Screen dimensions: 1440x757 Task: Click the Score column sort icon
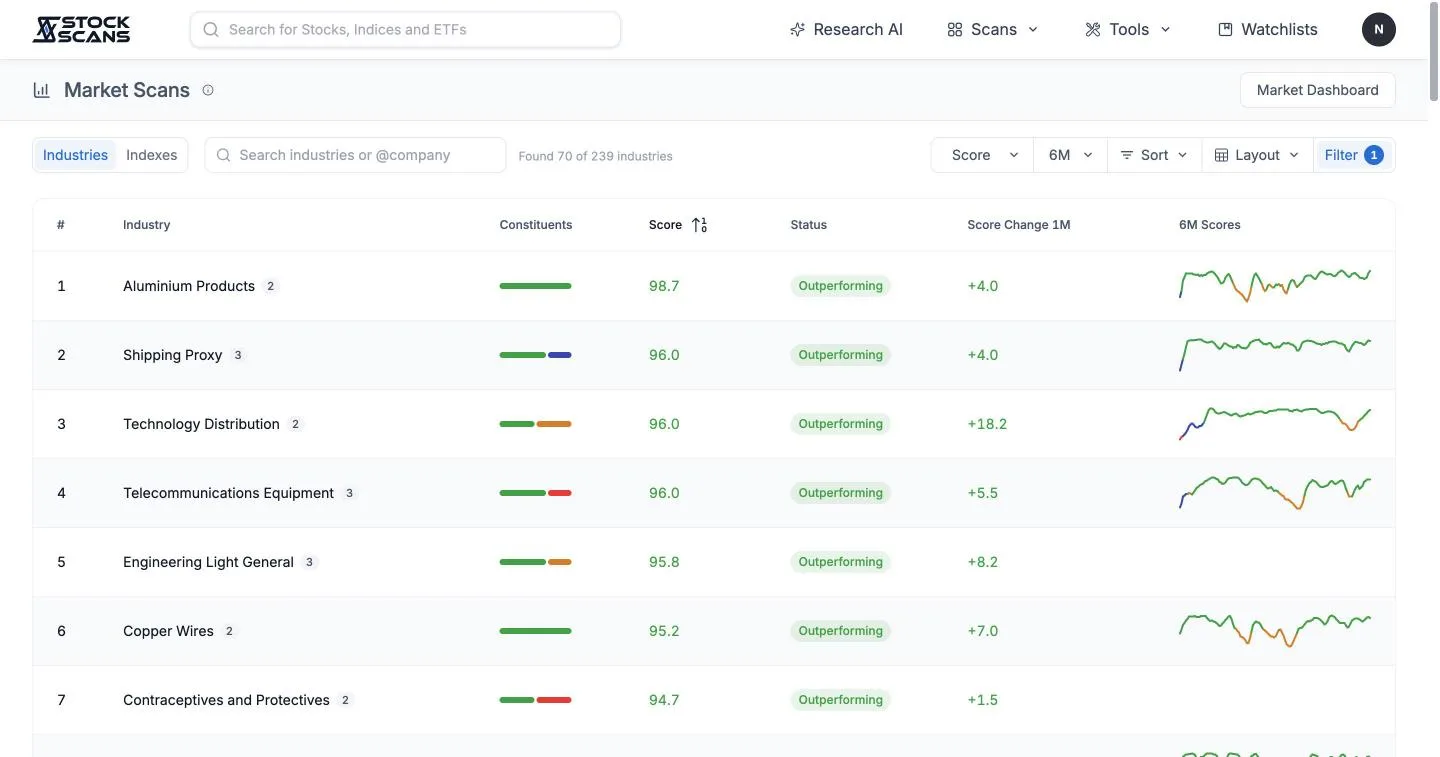point(700,225)
